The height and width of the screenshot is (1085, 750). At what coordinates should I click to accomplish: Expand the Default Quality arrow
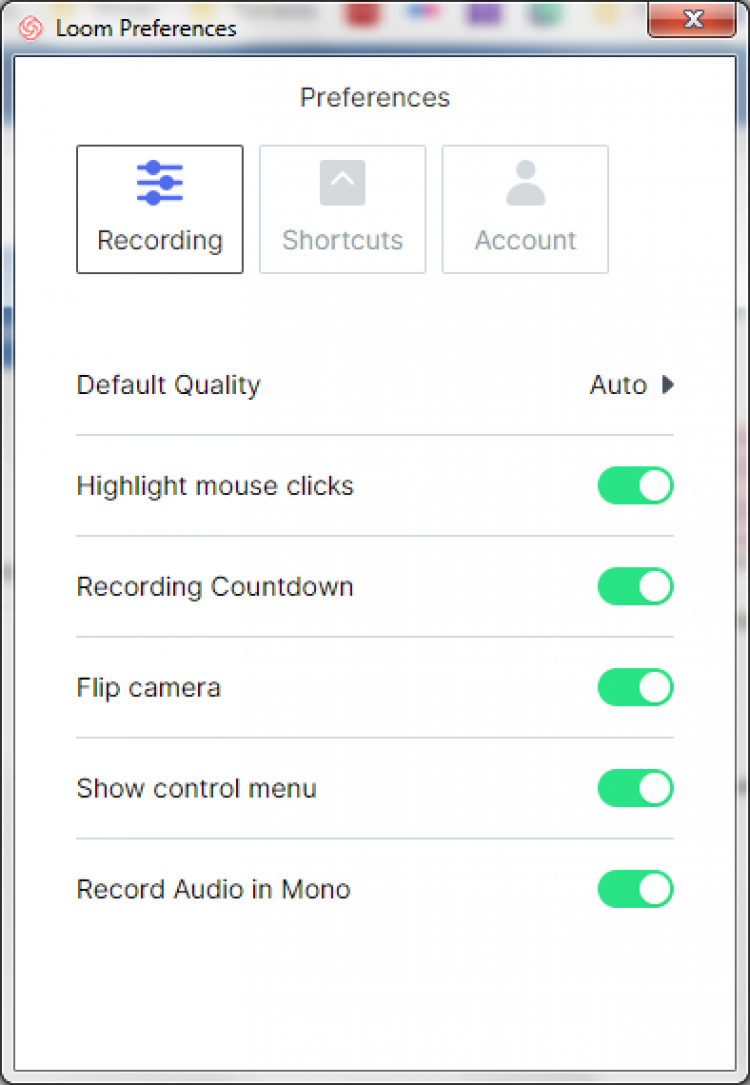(668, 385)
